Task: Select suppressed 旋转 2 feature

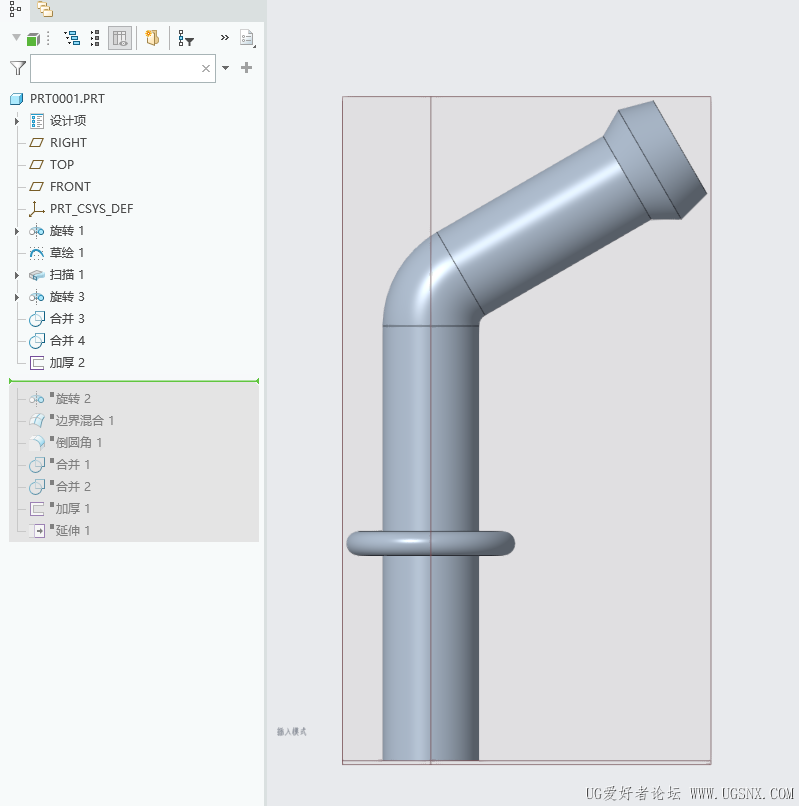Action: coord(73,399)
